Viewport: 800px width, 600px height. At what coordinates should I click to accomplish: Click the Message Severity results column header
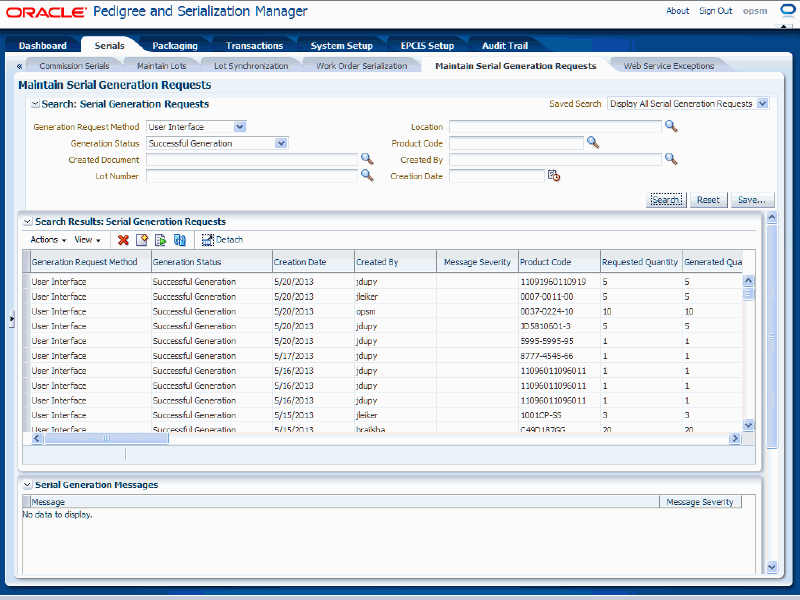pyautogui.click(x=477, y=262)
